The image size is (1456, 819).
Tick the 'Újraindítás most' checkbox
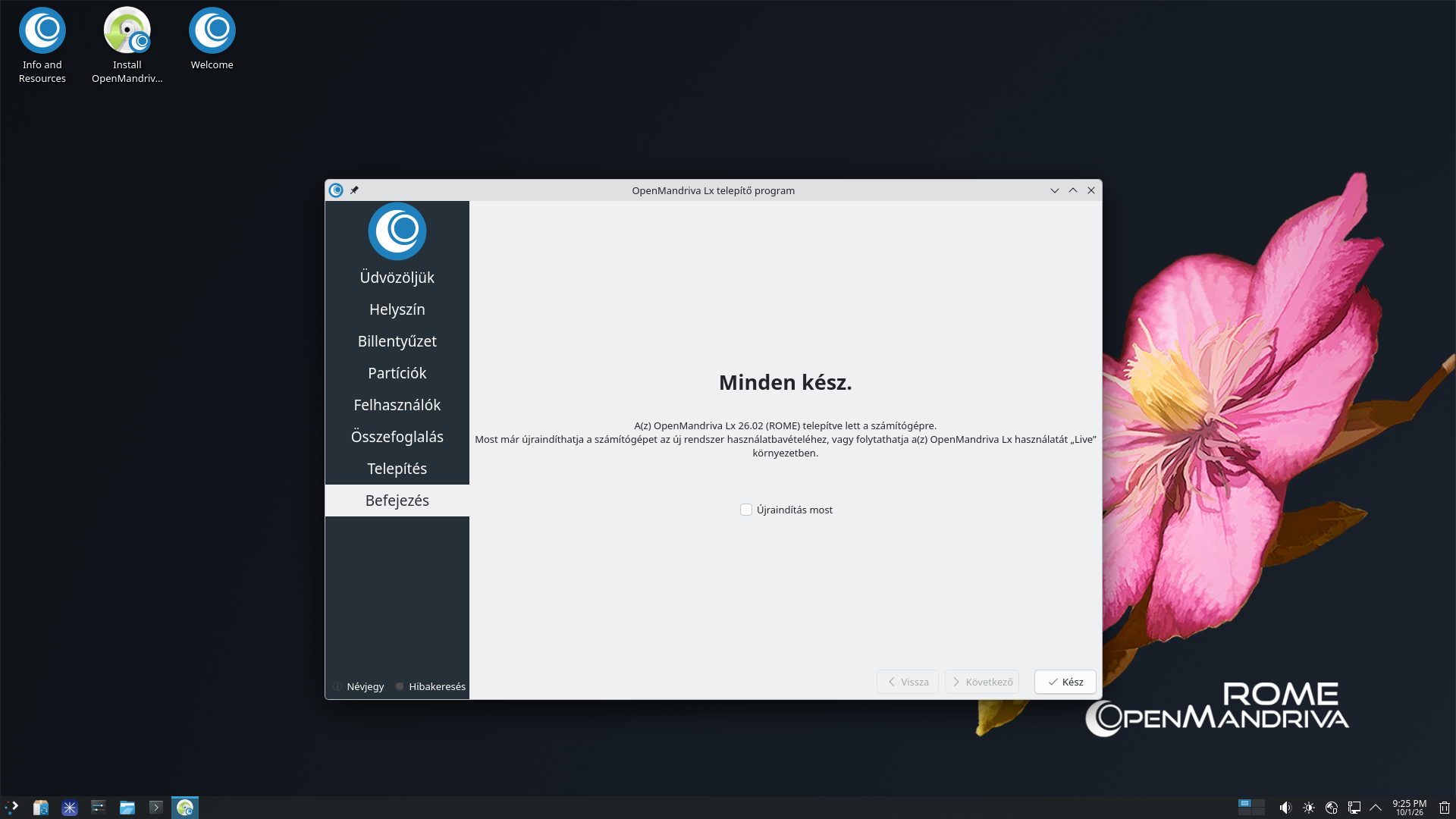(746, 510)
